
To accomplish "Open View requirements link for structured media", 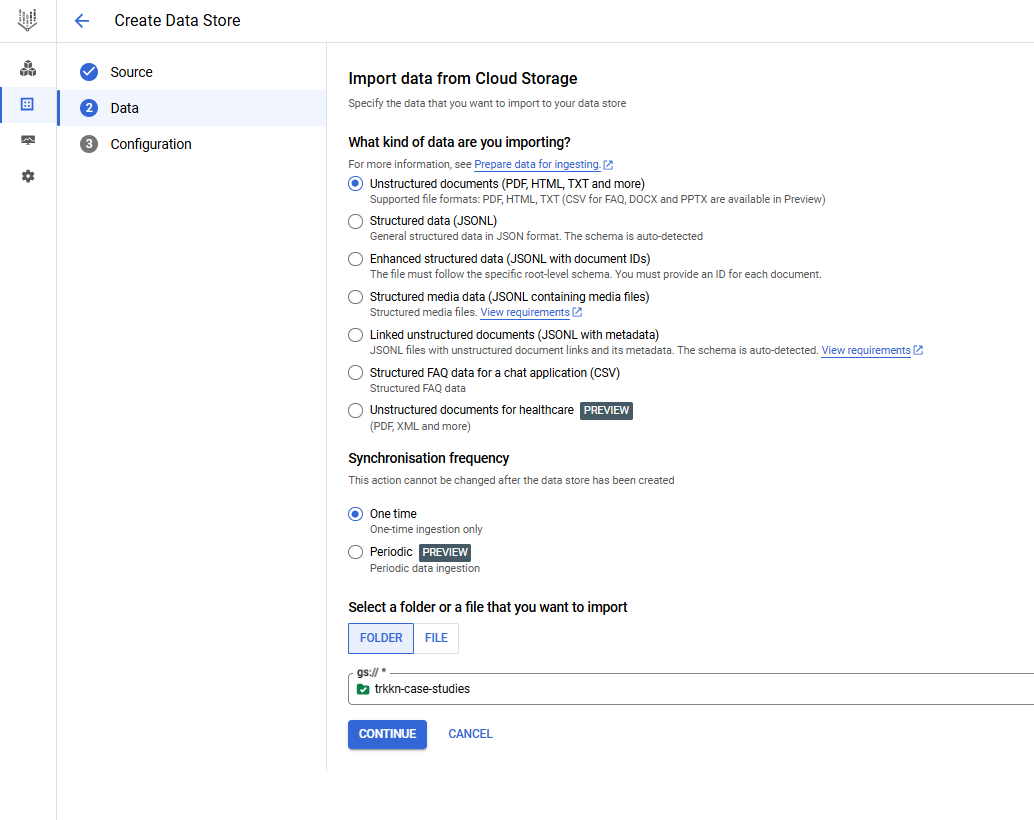I will tap(524, 313).
